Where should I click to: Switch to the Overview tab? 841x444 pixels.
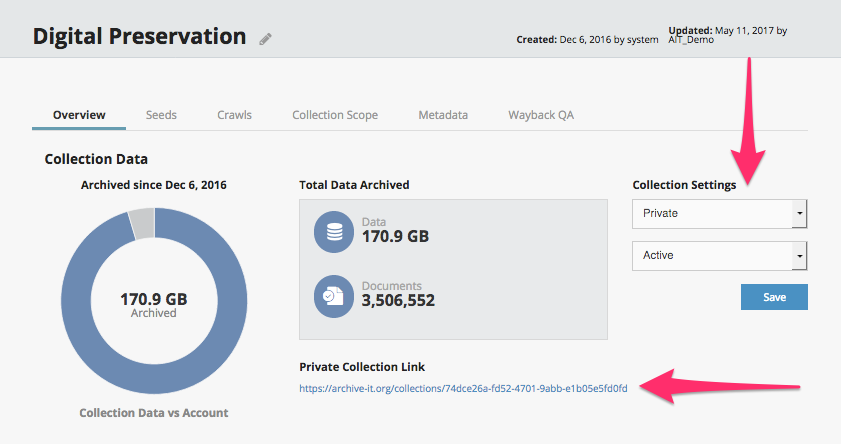(x=79, y=115)
